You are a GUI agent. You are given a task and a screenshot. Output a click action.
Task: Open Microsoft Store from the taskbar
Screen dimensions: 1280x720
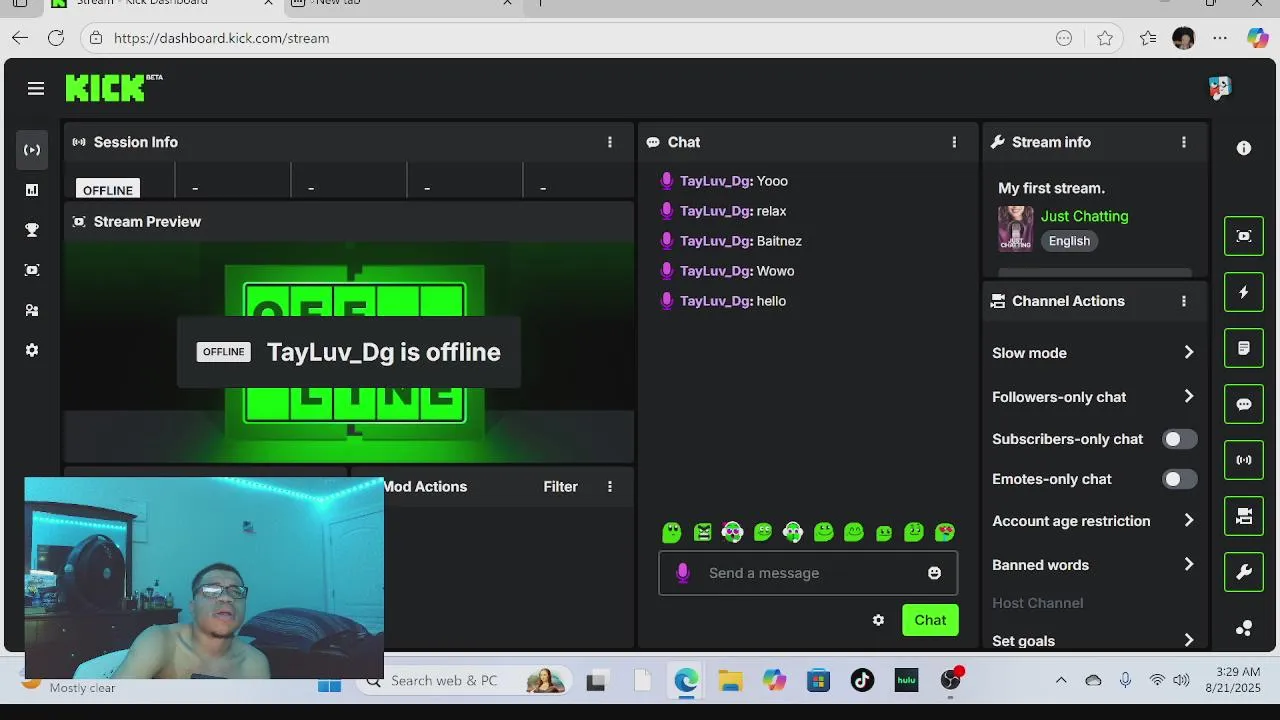pos(818,681)
